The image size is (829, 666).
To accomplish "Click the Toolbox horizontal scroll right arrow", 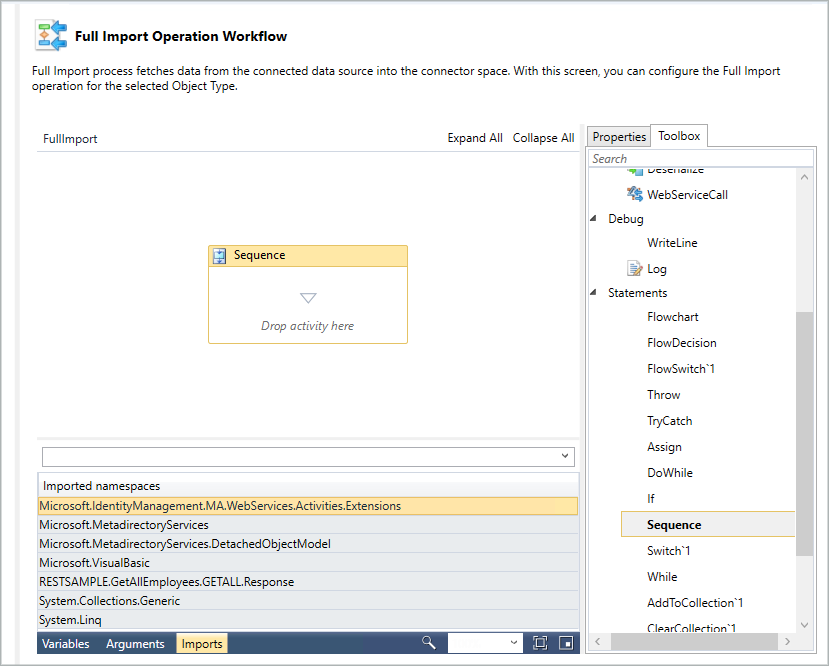I will pyautogui.click(x=787, y=641).
